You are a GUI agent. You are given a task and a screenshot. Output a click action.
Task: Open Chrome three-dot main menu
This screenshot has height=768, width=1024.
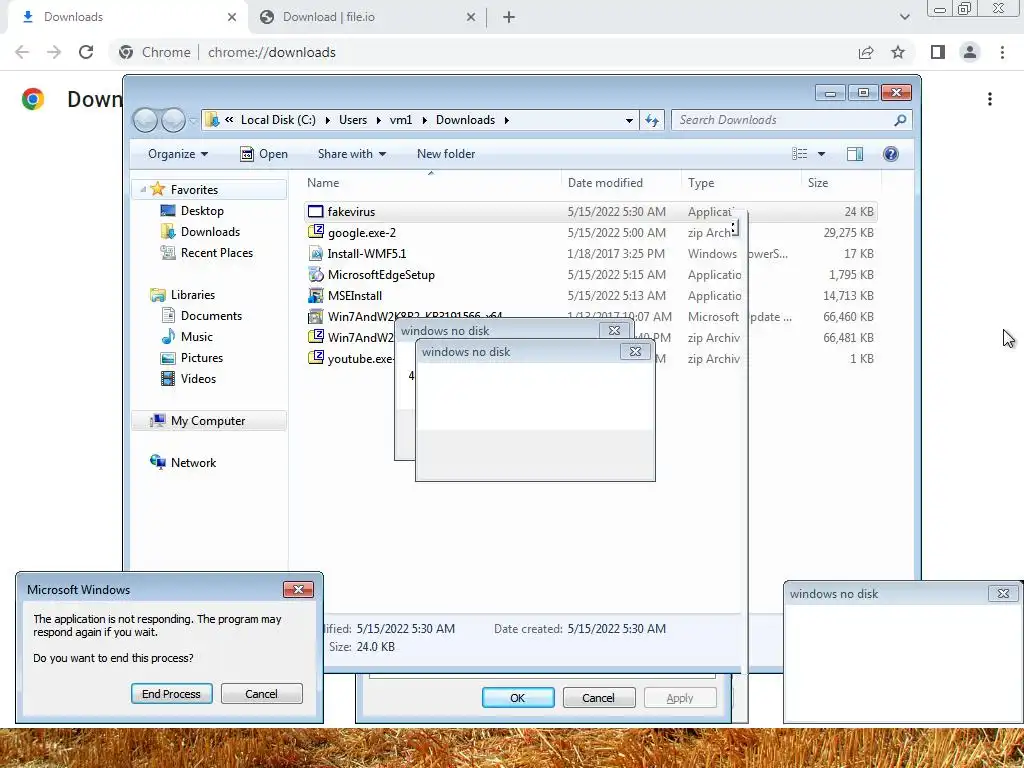1002,52
